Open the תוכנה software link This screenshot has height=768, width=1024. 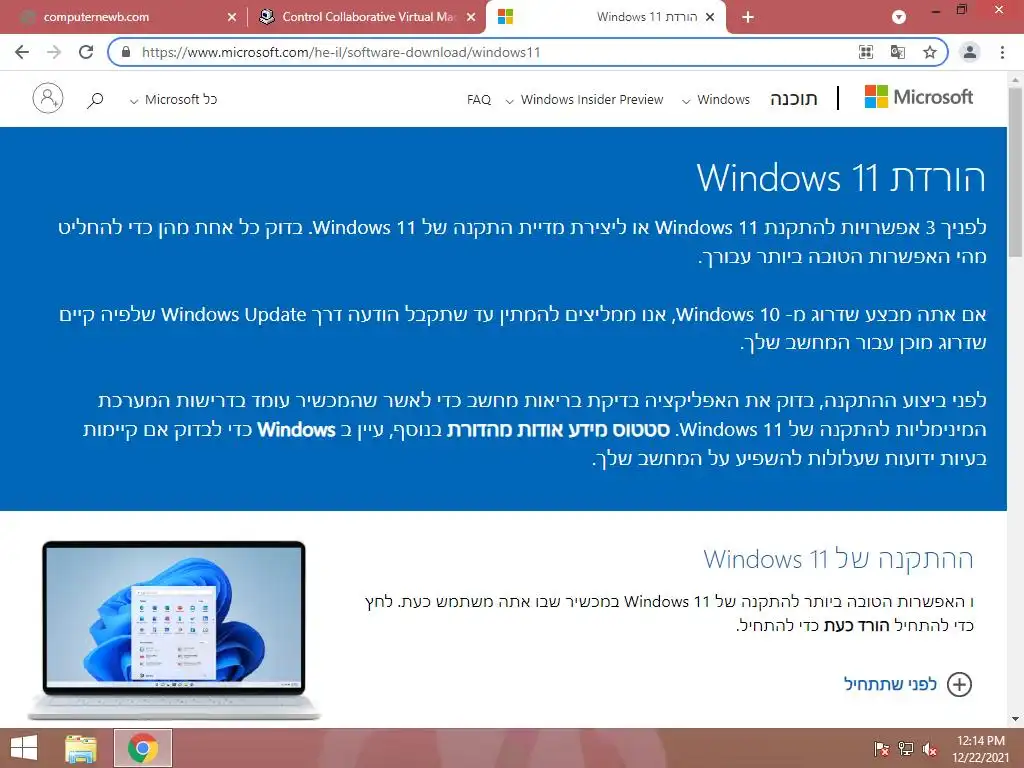[793, 99]
